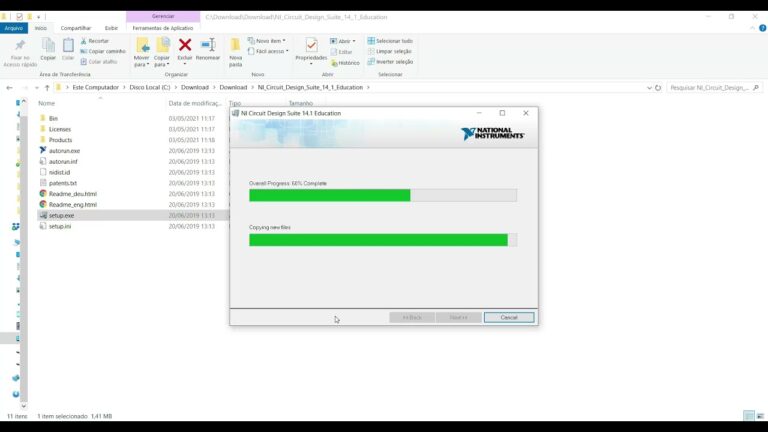The image size is (768, 432).
Task: Collapse the ribbon with the top-right chevron
Action: [752, 28]
